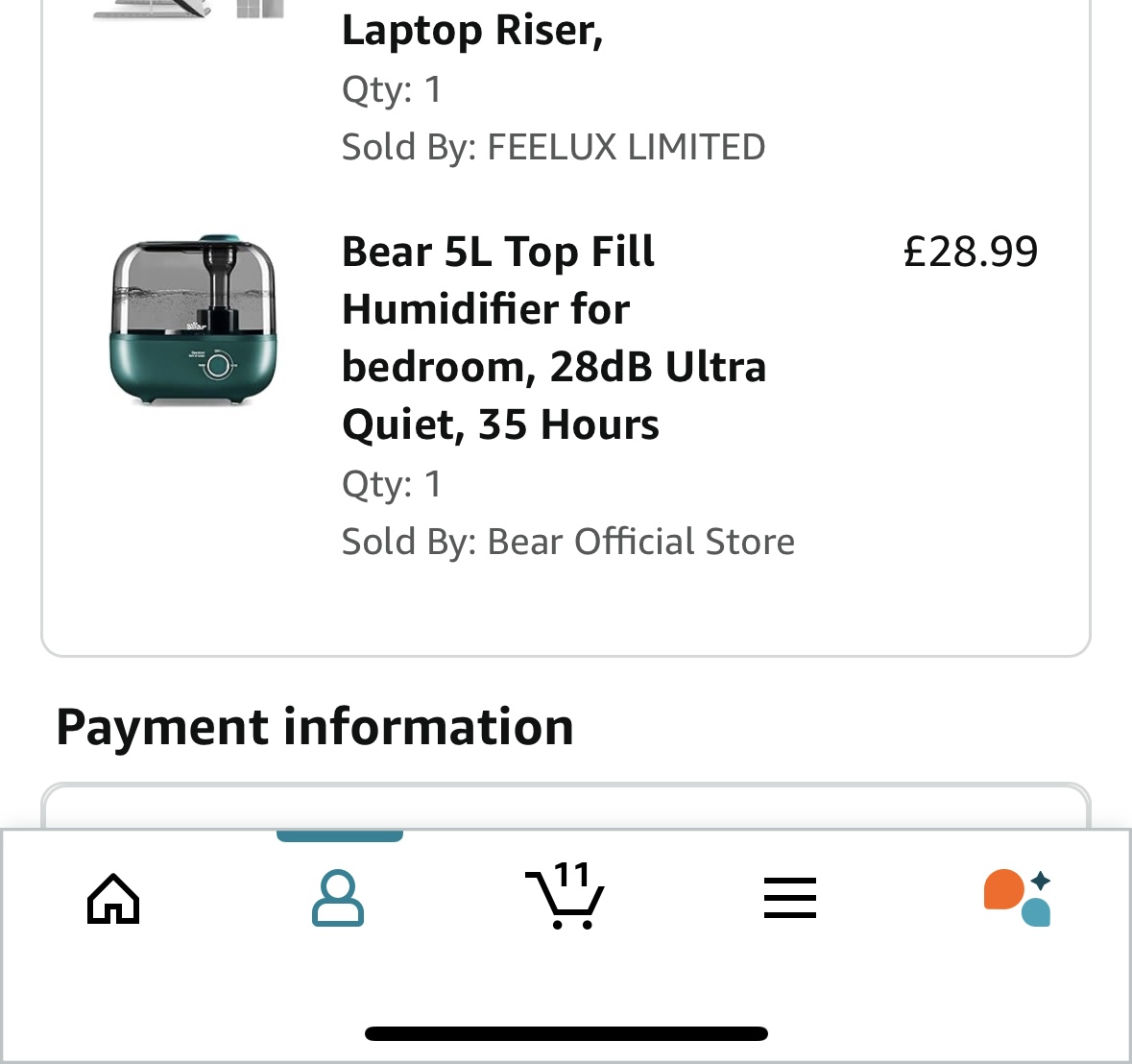Screen dimensions: 1132x1064
Task: Open the shopping cart icon
Action: pyautogui.click(x=563, y=903)
